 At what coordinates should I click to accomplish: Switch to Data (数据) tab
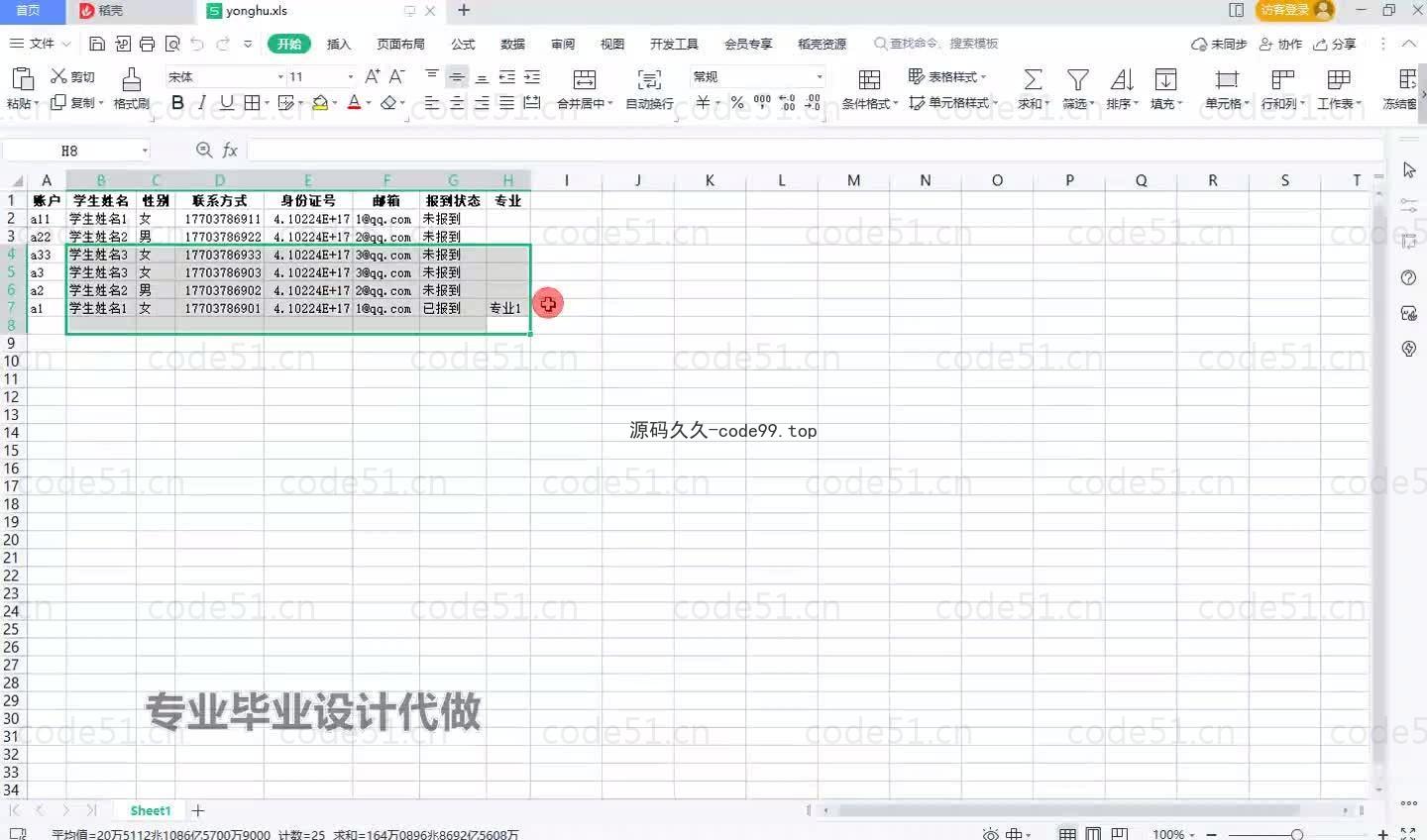[x=512, y=44]
